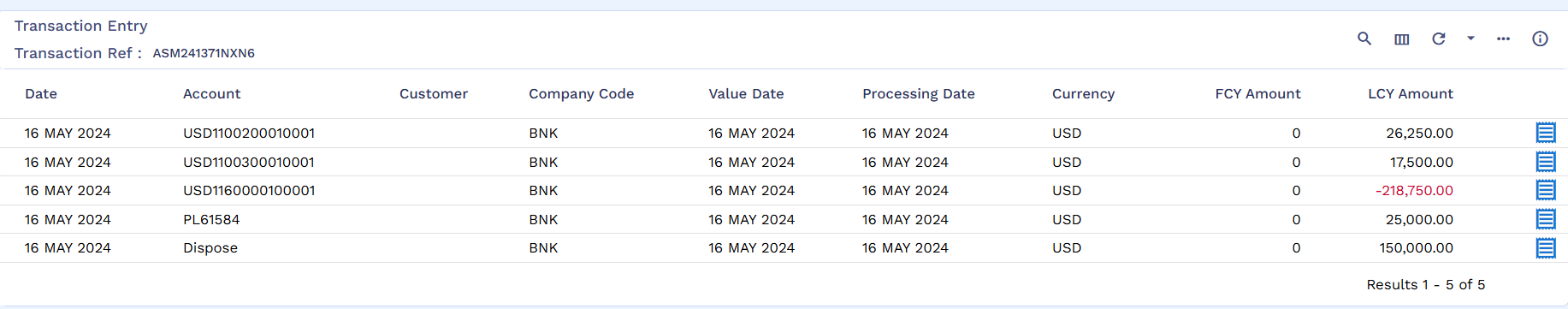Screen dimensions: 1568x309
Task: Sort by the Account column header
Action: click(212, 94)
